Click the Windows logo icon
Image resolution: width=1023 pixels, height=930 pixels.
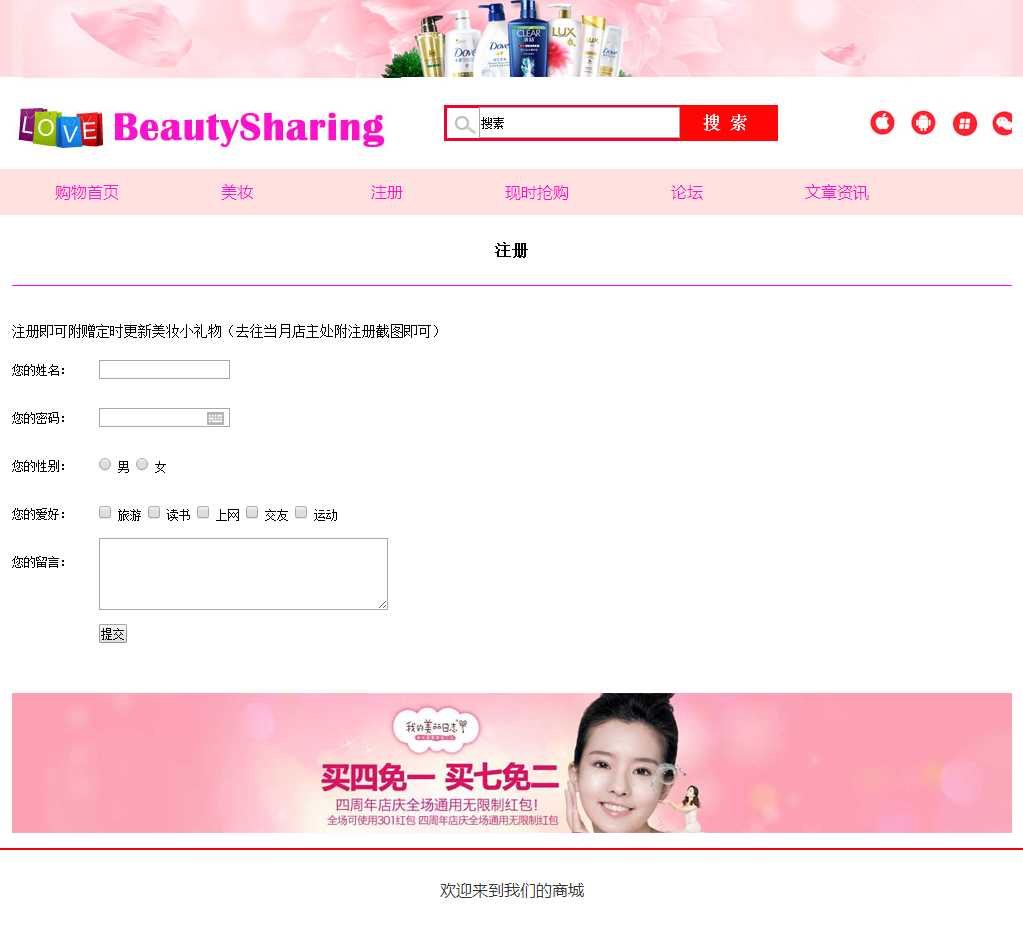click(964, 123)
